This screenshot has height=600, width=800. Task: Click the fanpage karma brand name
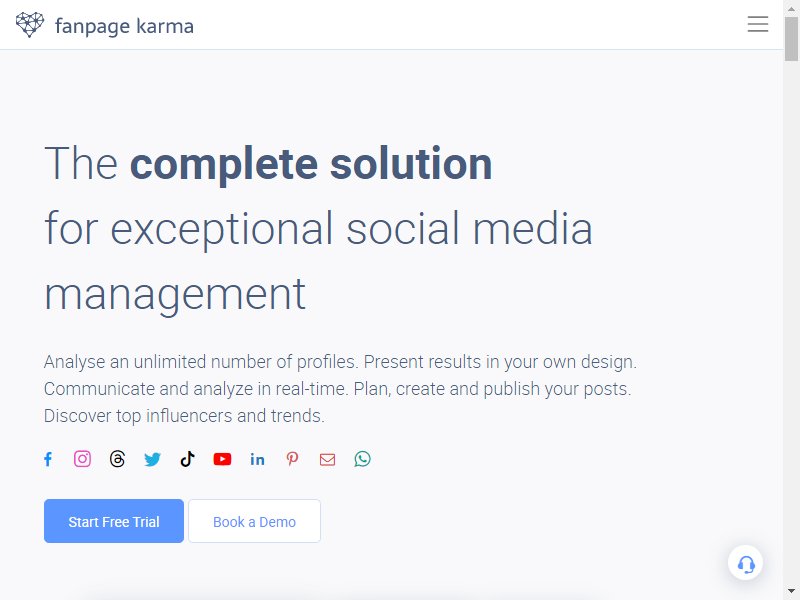tap(124, 27)
